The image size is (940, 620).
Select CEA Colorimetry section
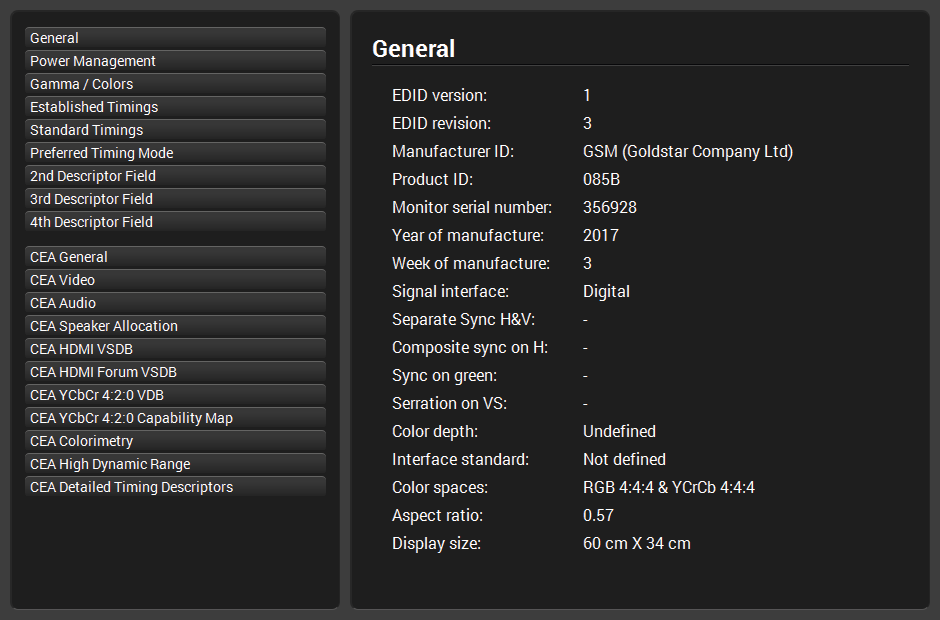tap(175, 441)
